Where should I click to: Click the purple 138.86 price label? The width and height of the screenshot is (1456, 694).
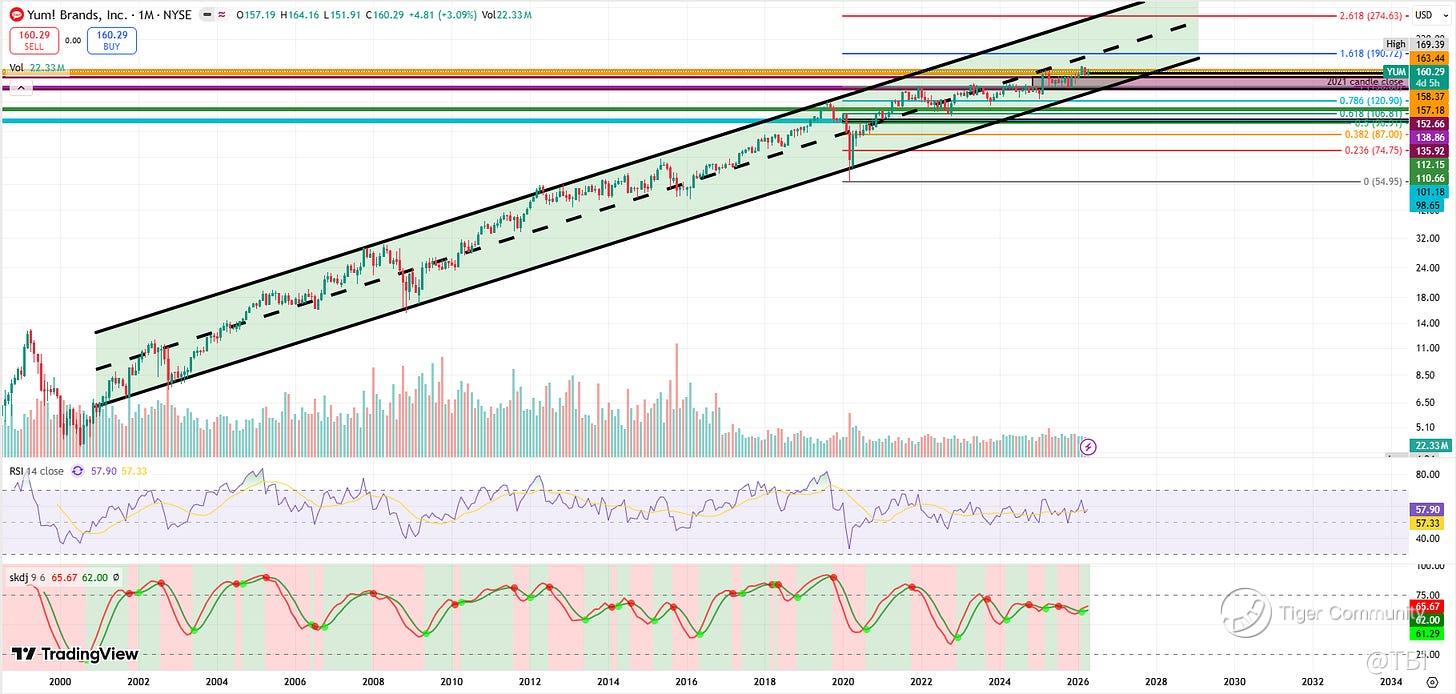click(1429, 137)
